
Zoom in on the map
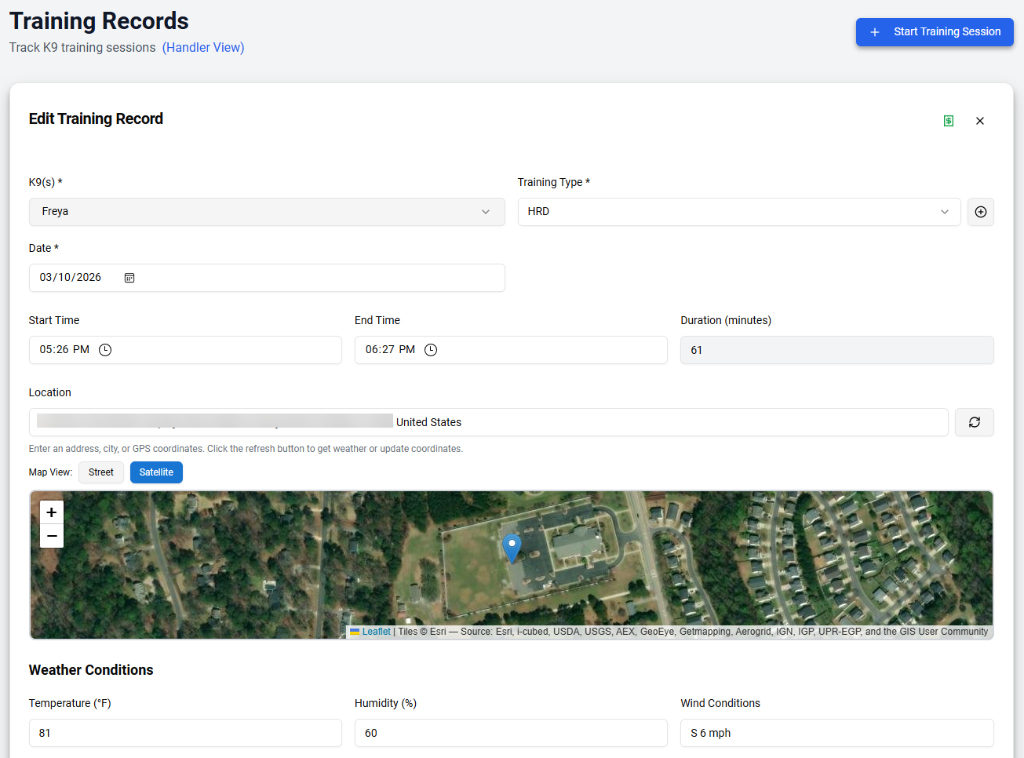[52, 513]
